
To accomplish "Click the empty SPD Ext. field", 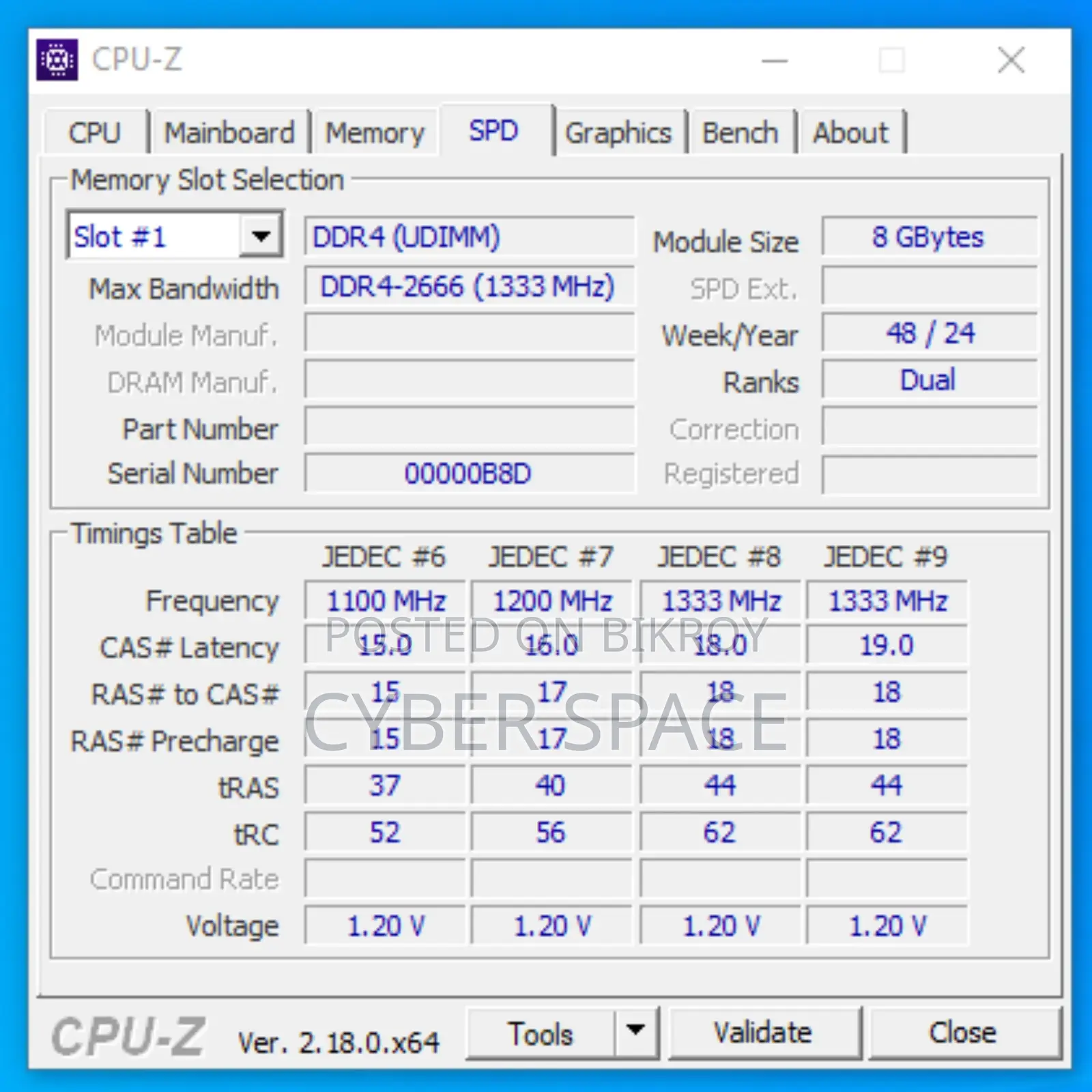I will coord(929,286).
